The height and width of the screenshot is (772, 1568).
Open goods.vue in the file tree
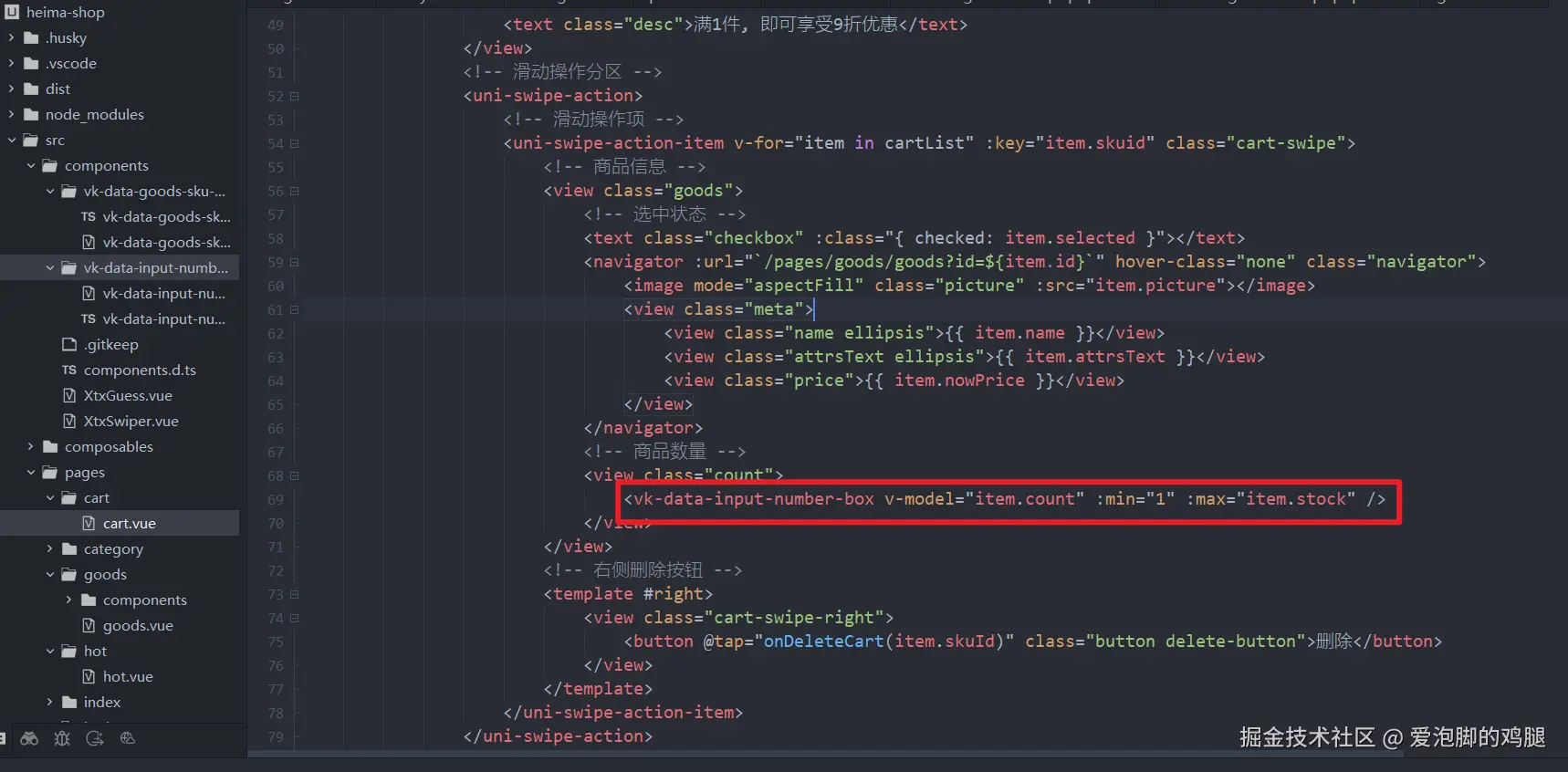pos(138,625)
